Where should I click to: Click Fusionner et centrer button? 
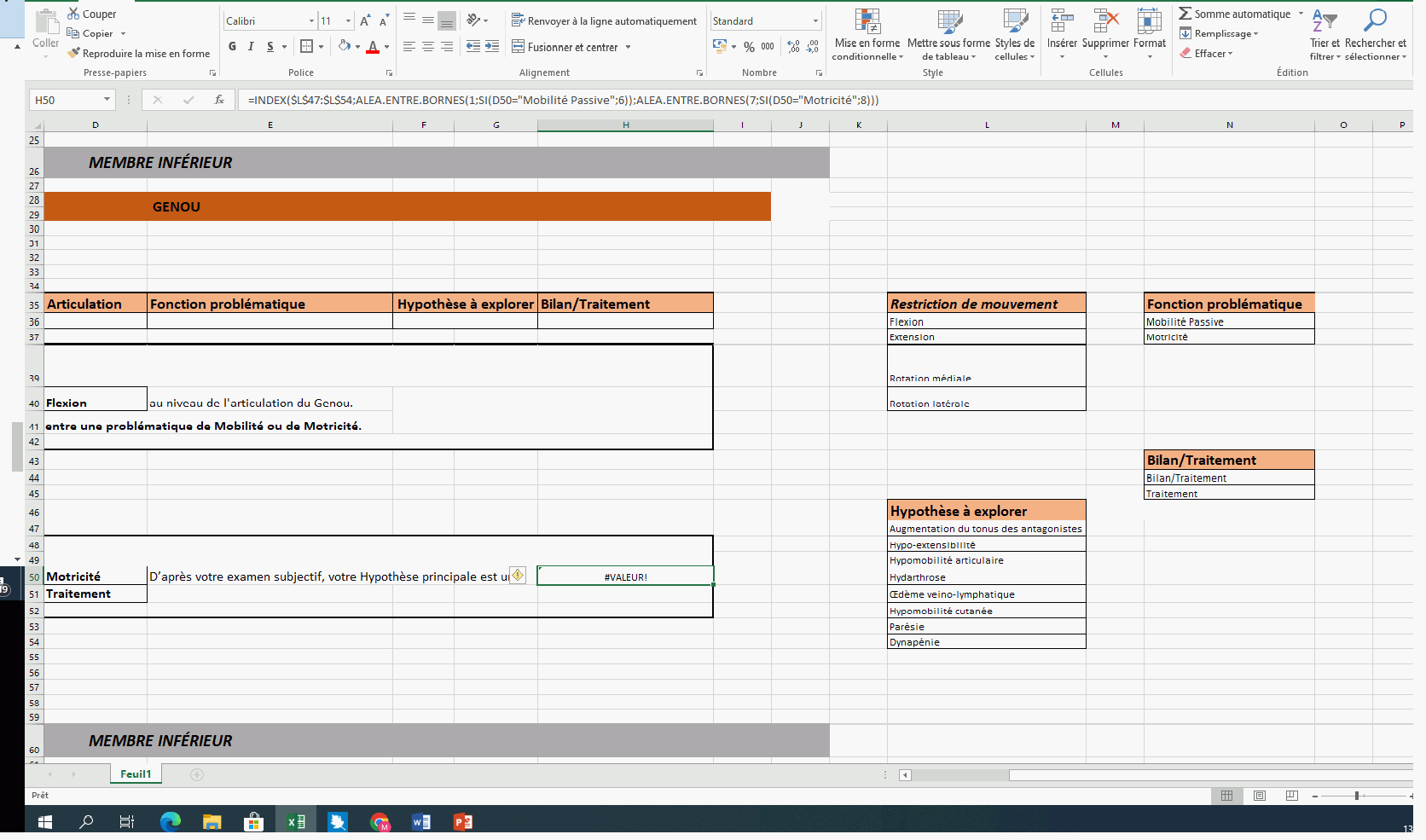(565, 47)
